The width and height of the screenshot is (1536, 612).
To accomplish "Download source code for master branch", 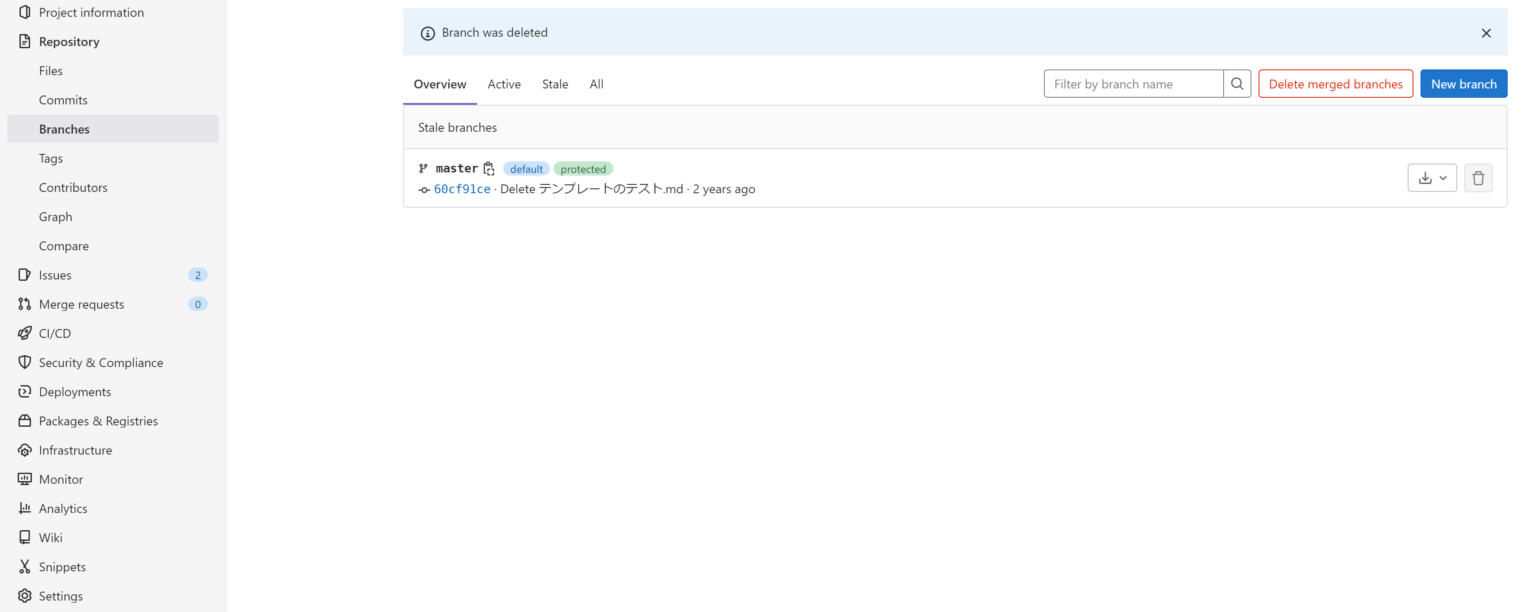I will coord(1424,177).
